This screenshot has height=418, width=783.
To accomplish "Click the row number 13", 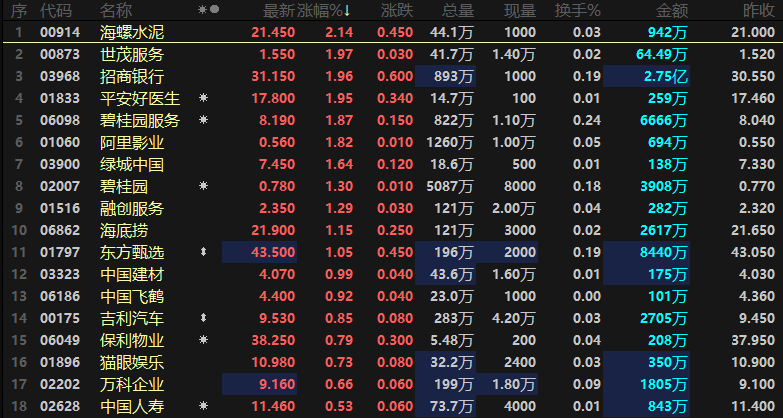I will pyautogui.click(x=18, y=296).
